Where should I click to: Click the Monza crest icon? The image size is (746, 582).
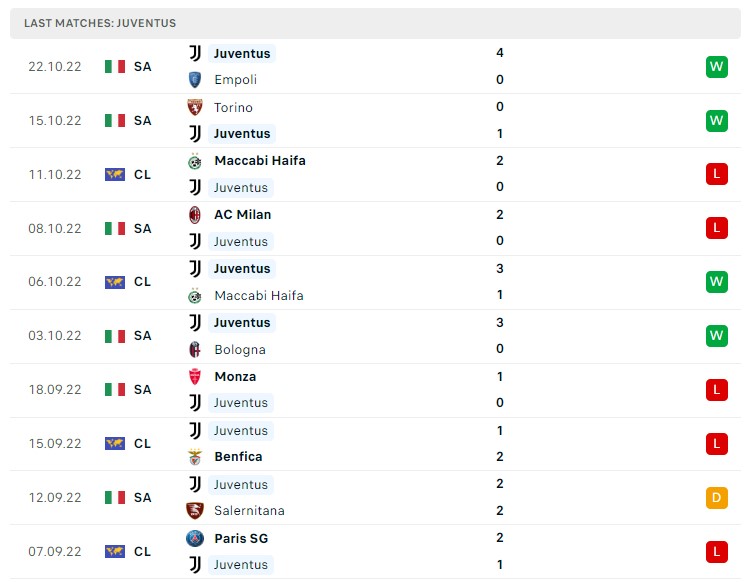tap(195, 376)
